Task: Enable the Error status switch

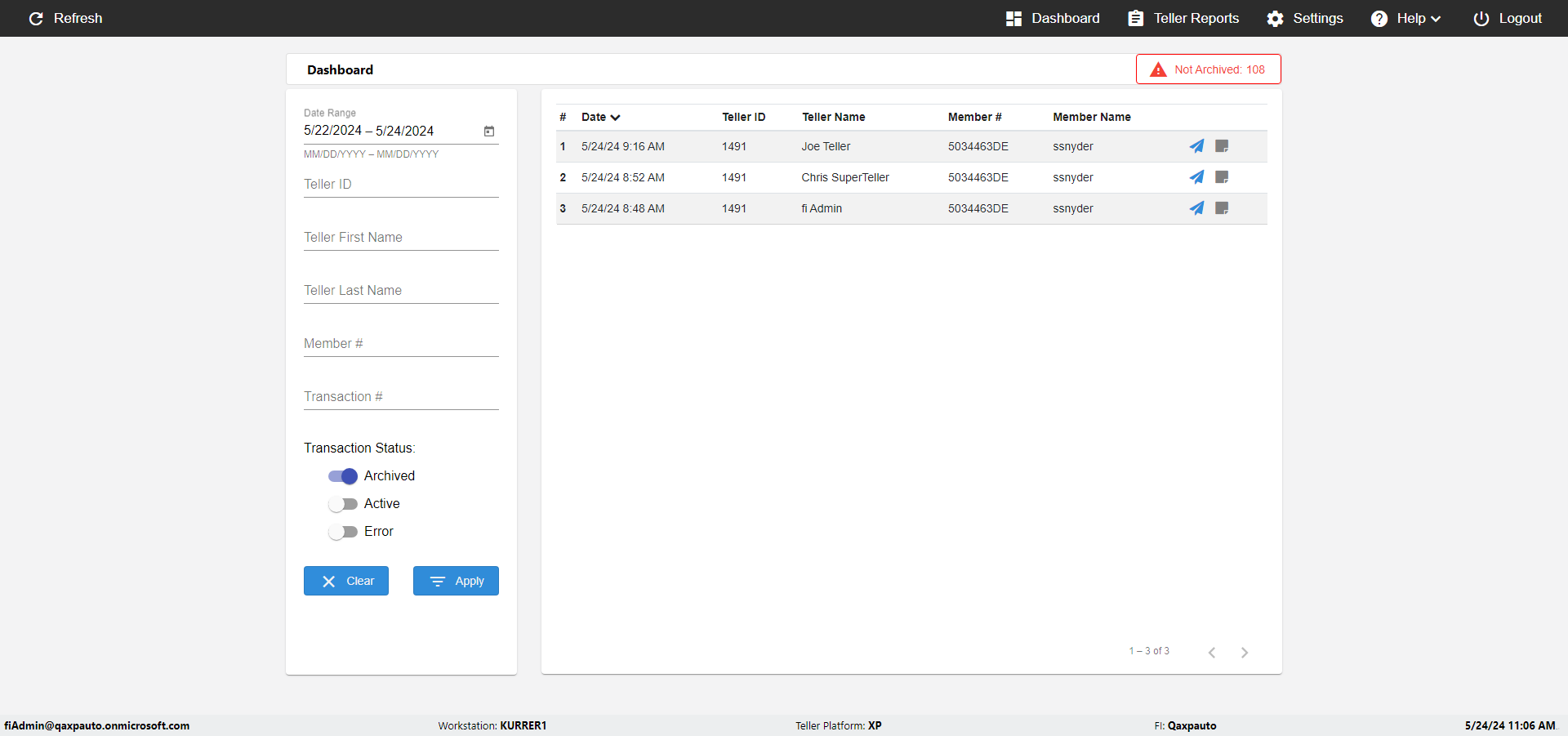Action: pyautogui.click(x=343, y=532)
